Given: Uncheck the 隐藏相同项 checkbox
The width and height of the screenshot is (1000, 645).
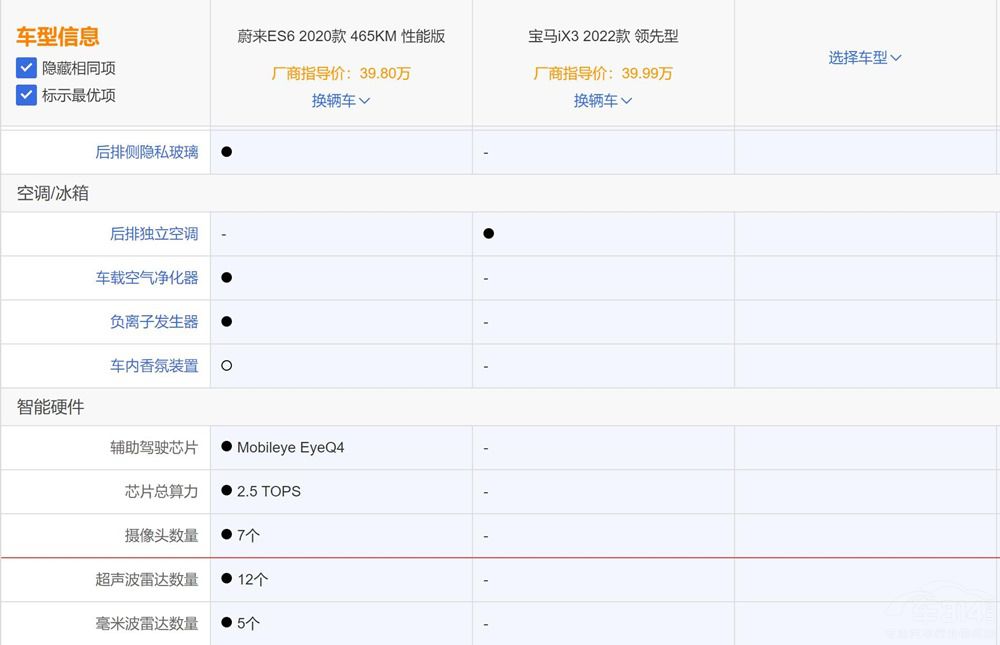Looking at the screenshot, I should tap(27, 68).
